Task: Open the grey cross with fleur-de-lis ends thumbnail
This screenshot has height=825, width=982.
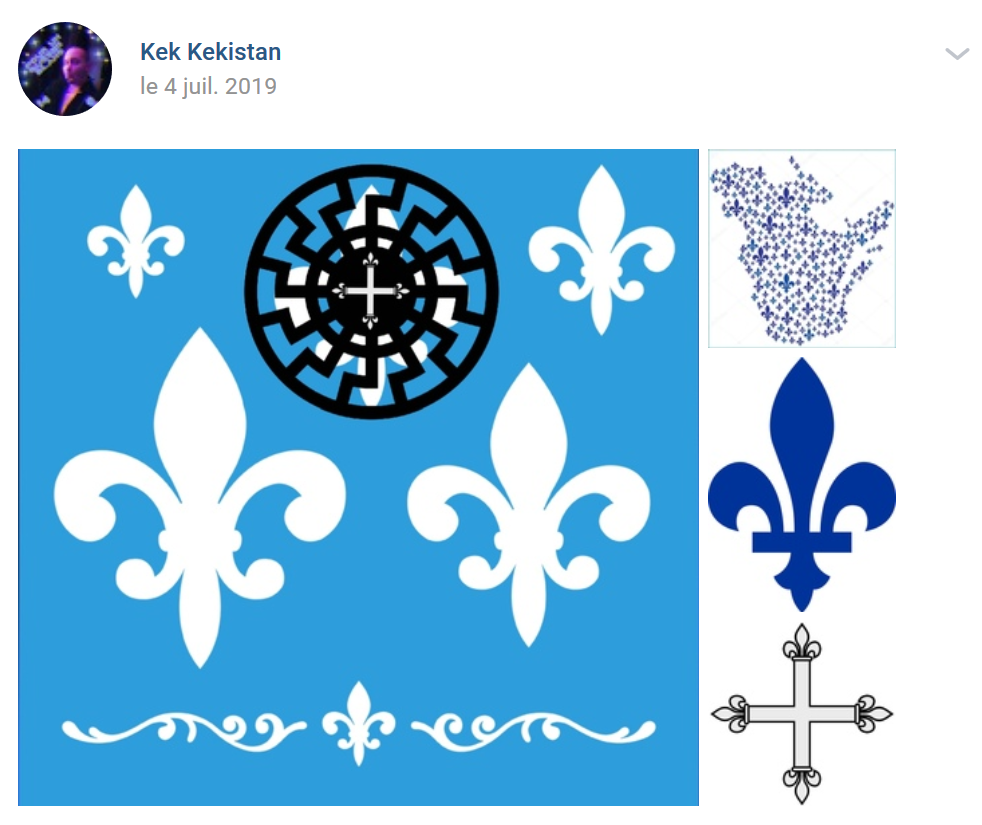Action: 802,713
